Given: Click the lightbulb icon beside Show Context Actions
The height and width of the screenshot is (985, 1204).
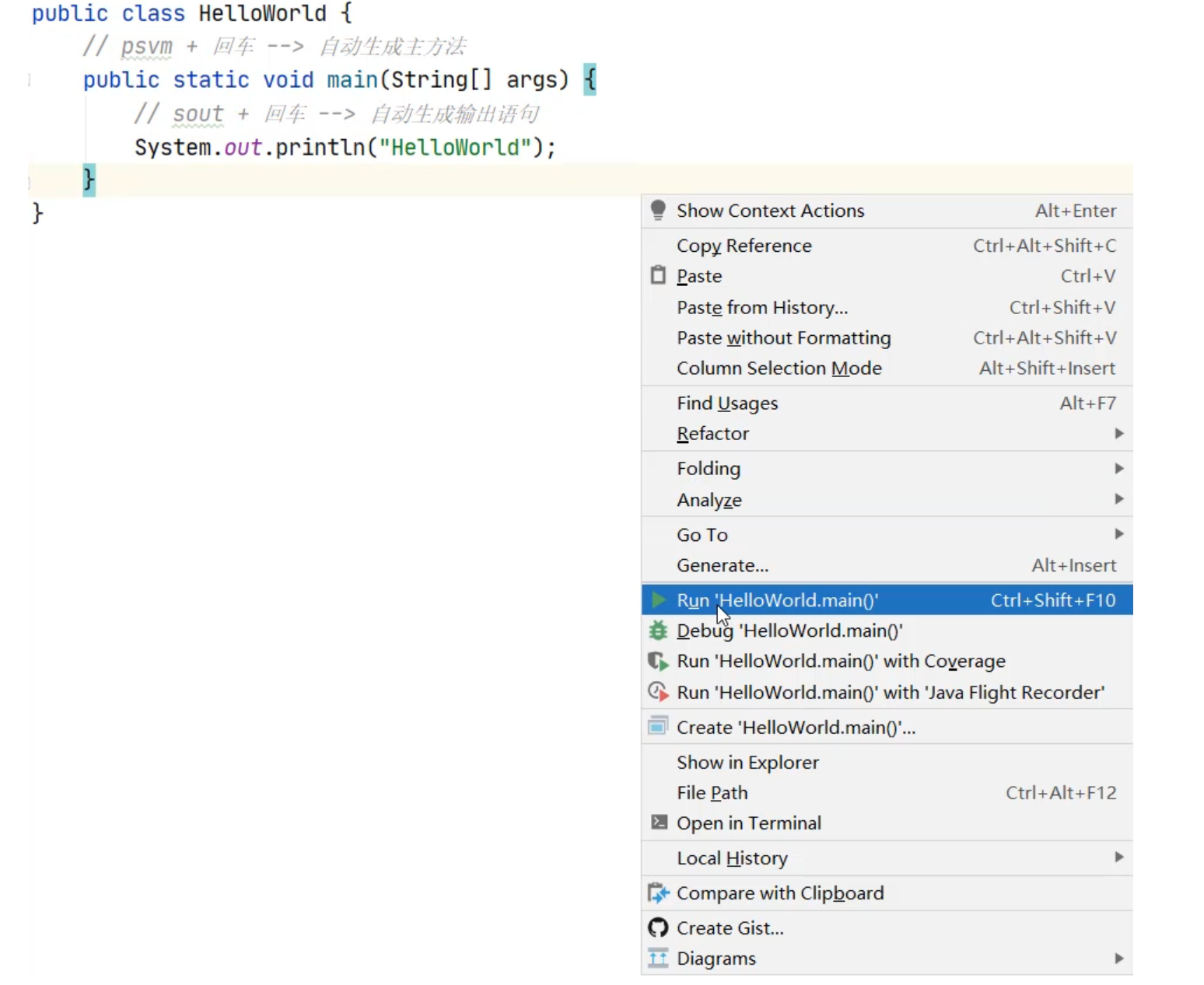Looking at the screenshot, I should [x=658, y=210].
